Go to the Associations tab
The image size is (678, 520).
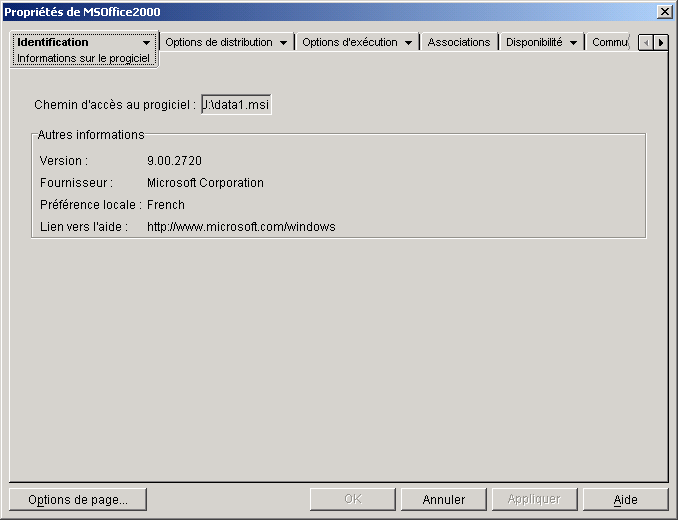tap(459, 42)
